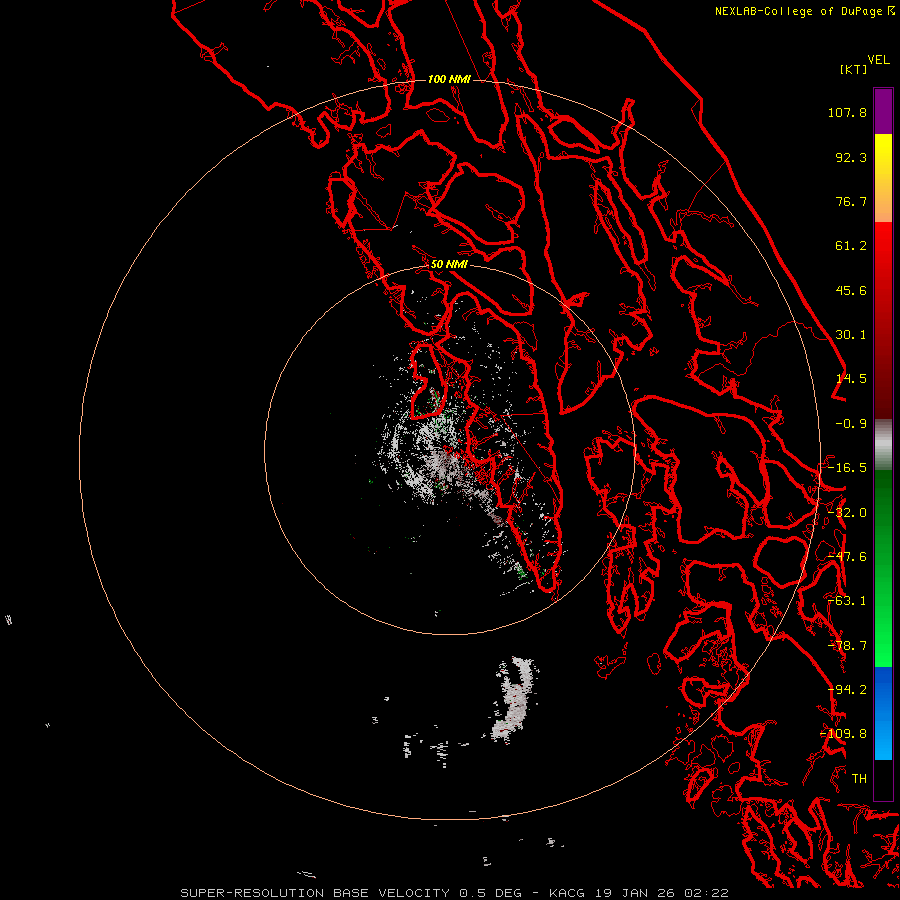Click the 61.2 velocity scale value
This screenshot has height=900, width=900.
click(x=851, y=246)
